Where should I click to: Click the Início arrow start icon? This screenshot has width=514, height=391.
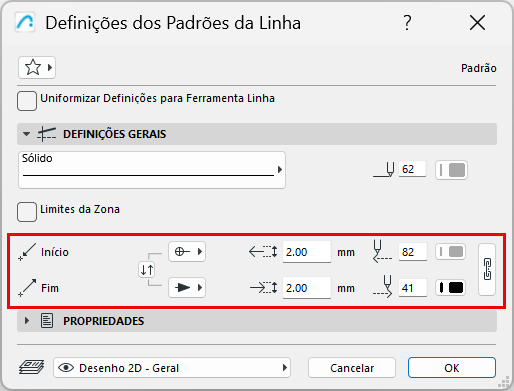[x=27, y=252]
